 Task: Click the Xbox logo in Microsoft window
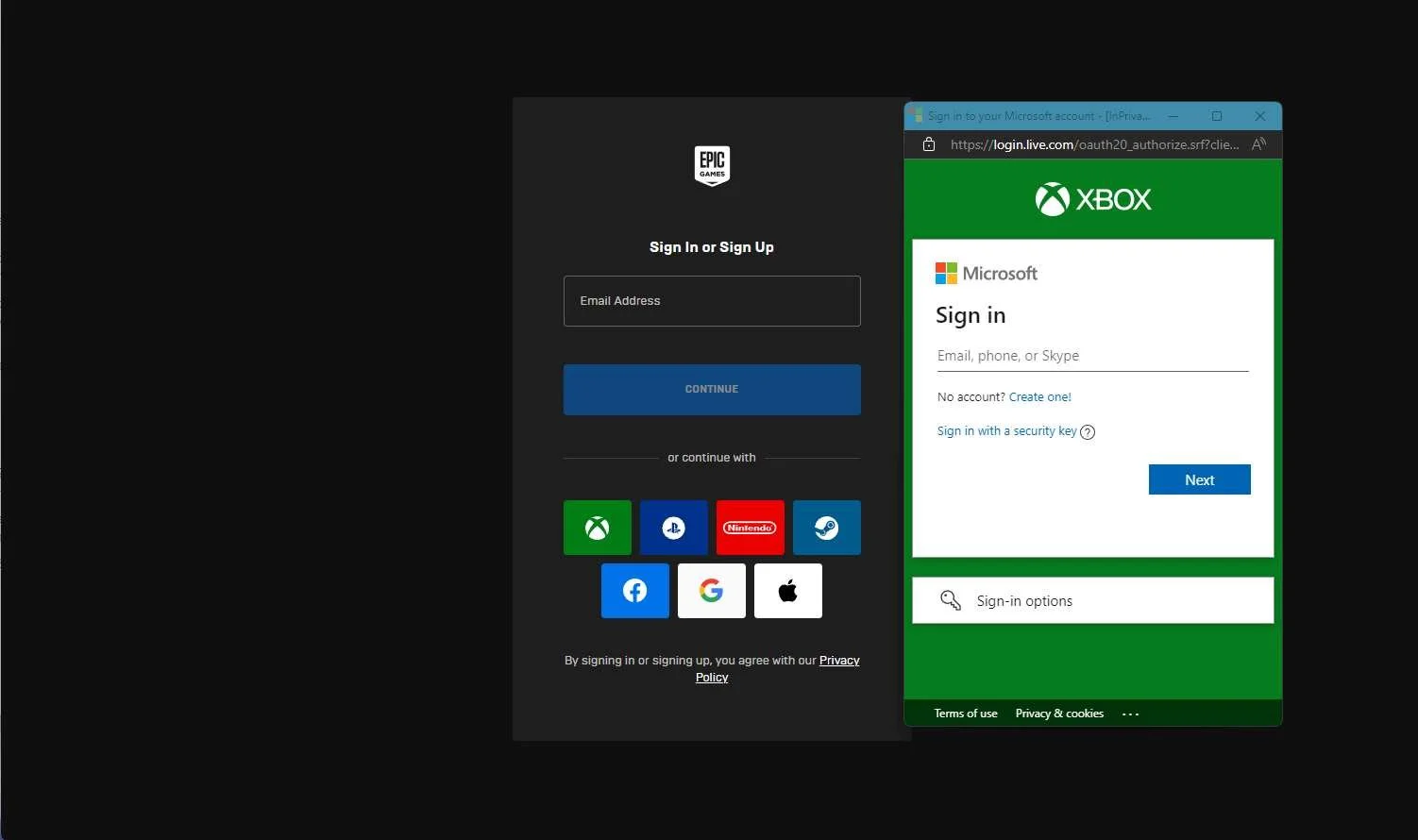[1093, 199]
